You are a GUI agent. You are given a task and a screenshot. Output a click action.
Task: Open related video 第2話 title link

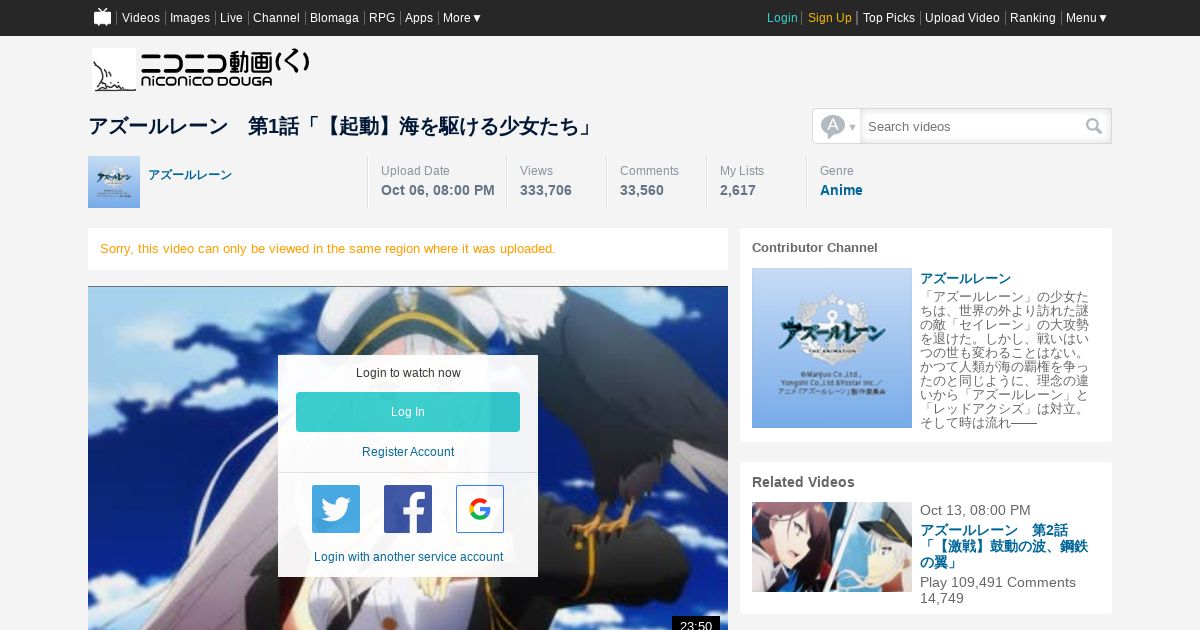(x=1004, y=546)
